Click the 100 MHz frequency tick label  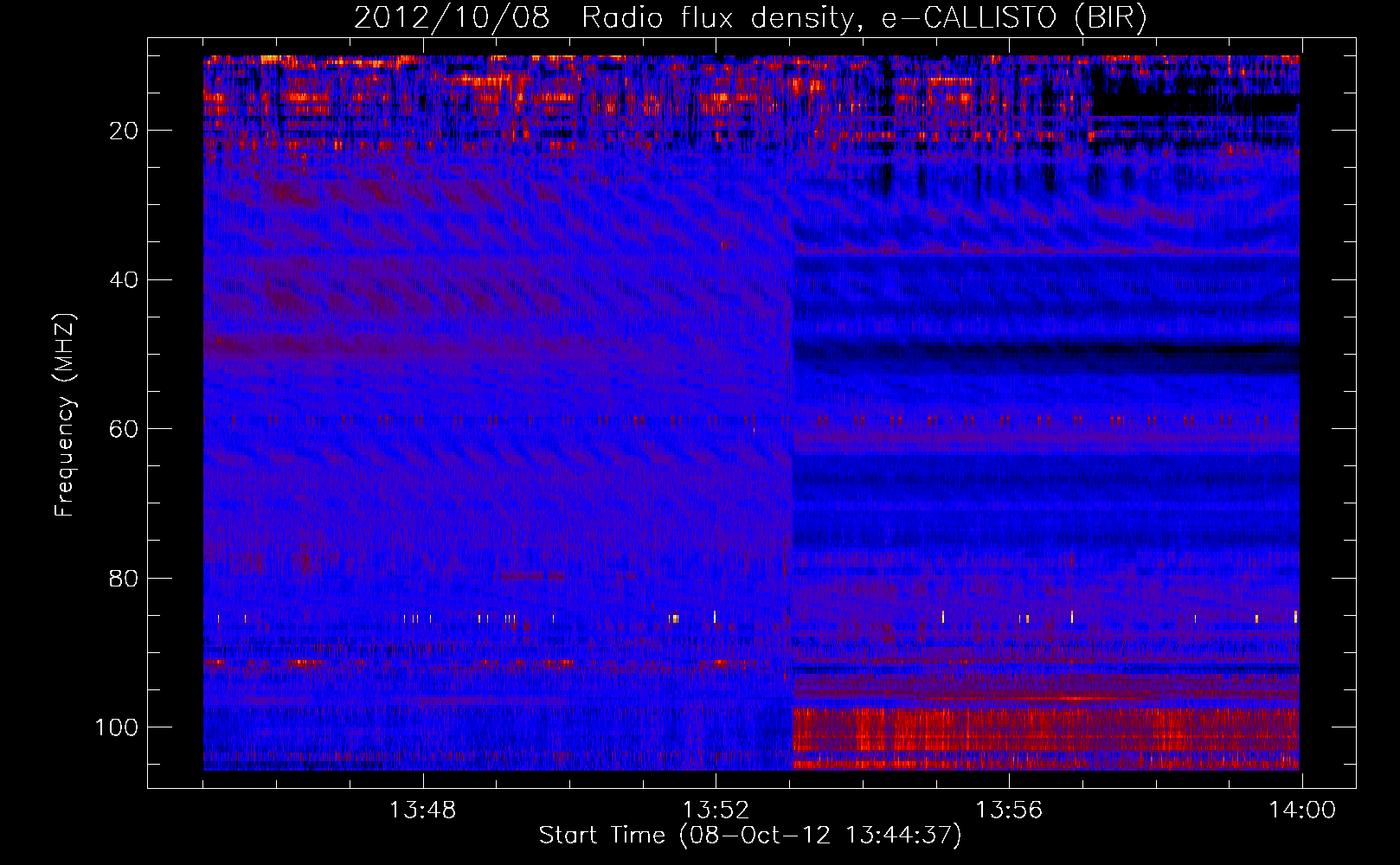(x=117, y=727)
